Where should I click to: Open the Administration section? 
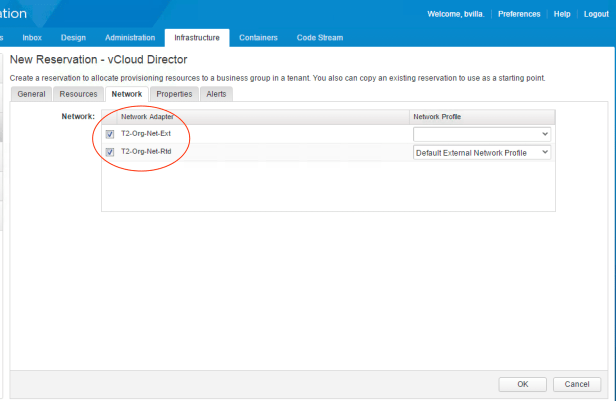130,38
